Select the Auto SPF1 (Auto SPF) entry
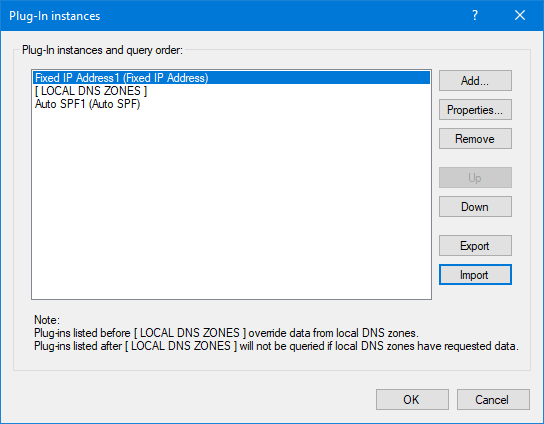Viewport: 544px width, 424px height. click(x=231, y=104)
